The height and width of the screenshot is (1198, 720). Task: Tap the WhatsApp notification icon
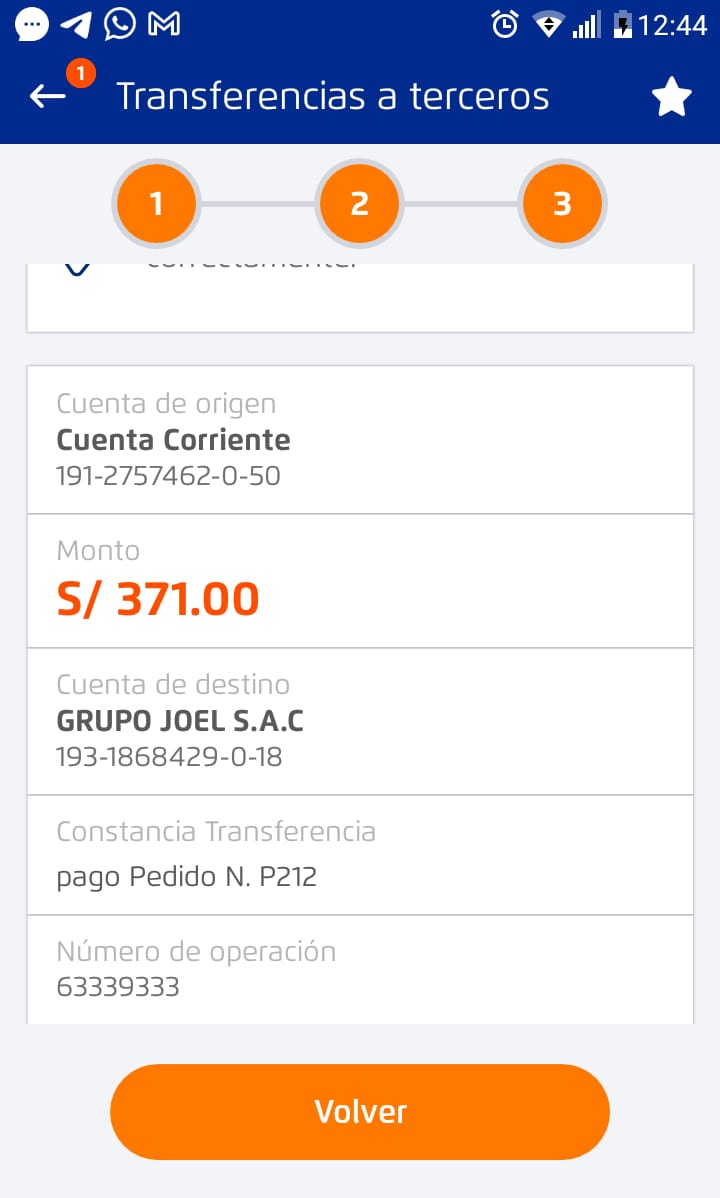click(x=119, y=24)
